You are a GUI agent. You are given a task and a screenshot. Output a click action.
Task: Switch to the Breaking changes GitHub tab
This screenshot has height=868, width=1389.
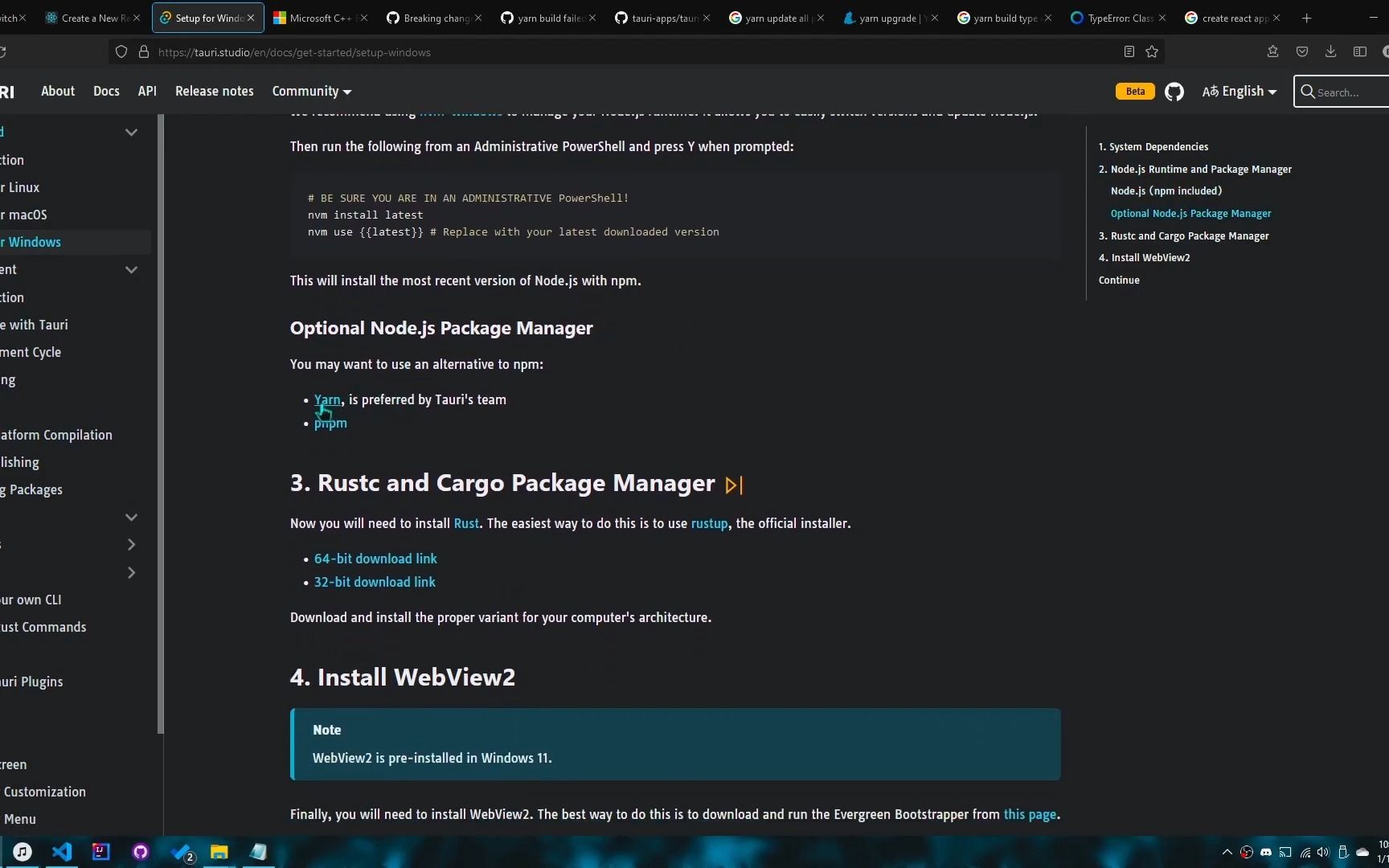[434, 18]
